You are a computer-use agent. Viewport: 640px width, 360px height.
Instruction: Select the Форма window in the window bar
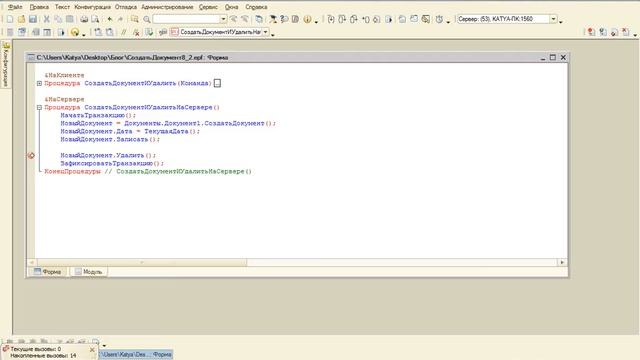(x=136, y=354)
